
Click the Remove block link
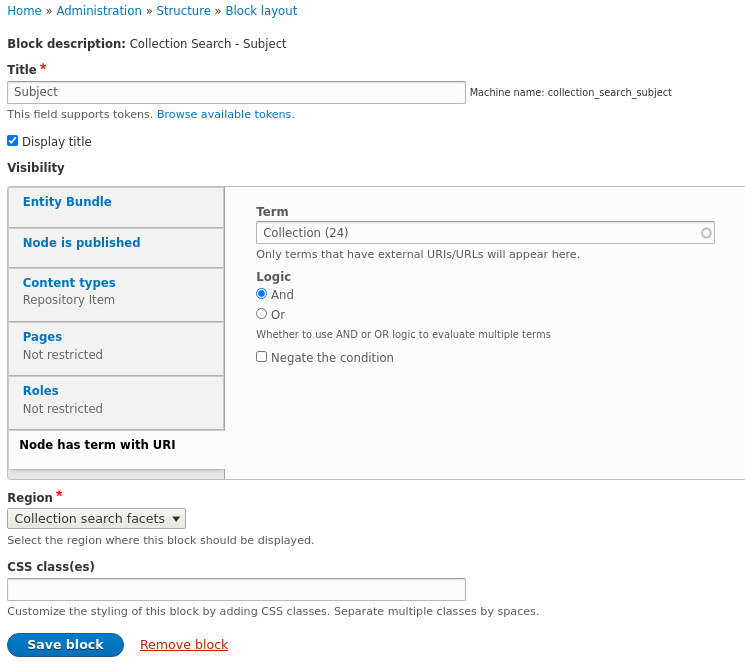tap(184, 645)
